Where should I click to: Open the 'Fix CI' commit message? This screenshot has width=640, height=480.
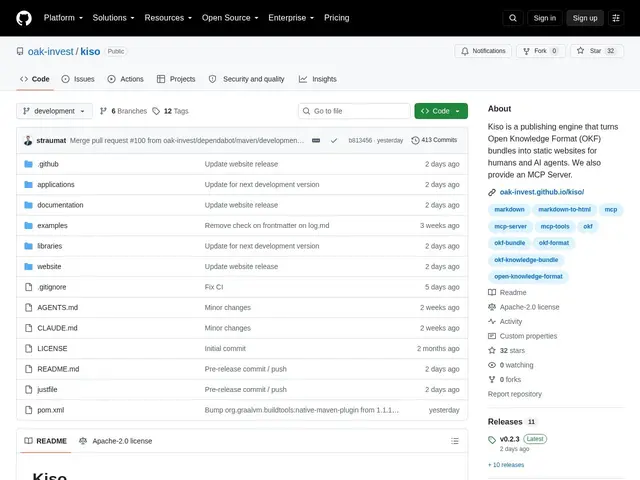pos(214,287)
